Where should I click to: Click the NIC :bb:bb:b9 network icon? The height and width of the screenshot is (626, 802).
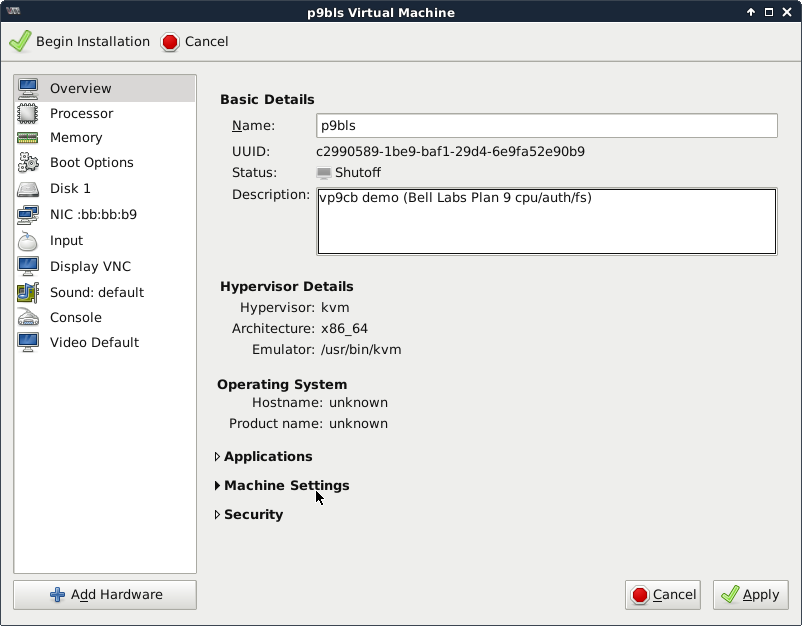click(28, 215)
